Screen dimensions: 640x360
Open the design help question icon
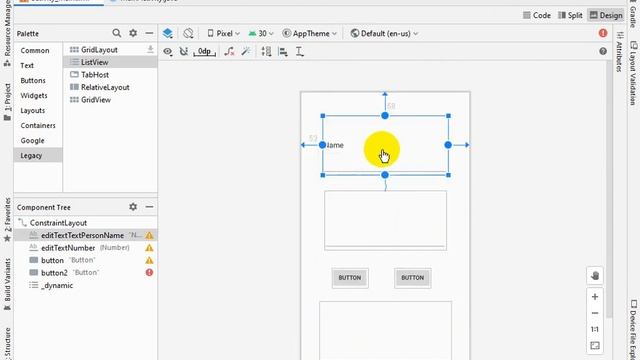603,51
